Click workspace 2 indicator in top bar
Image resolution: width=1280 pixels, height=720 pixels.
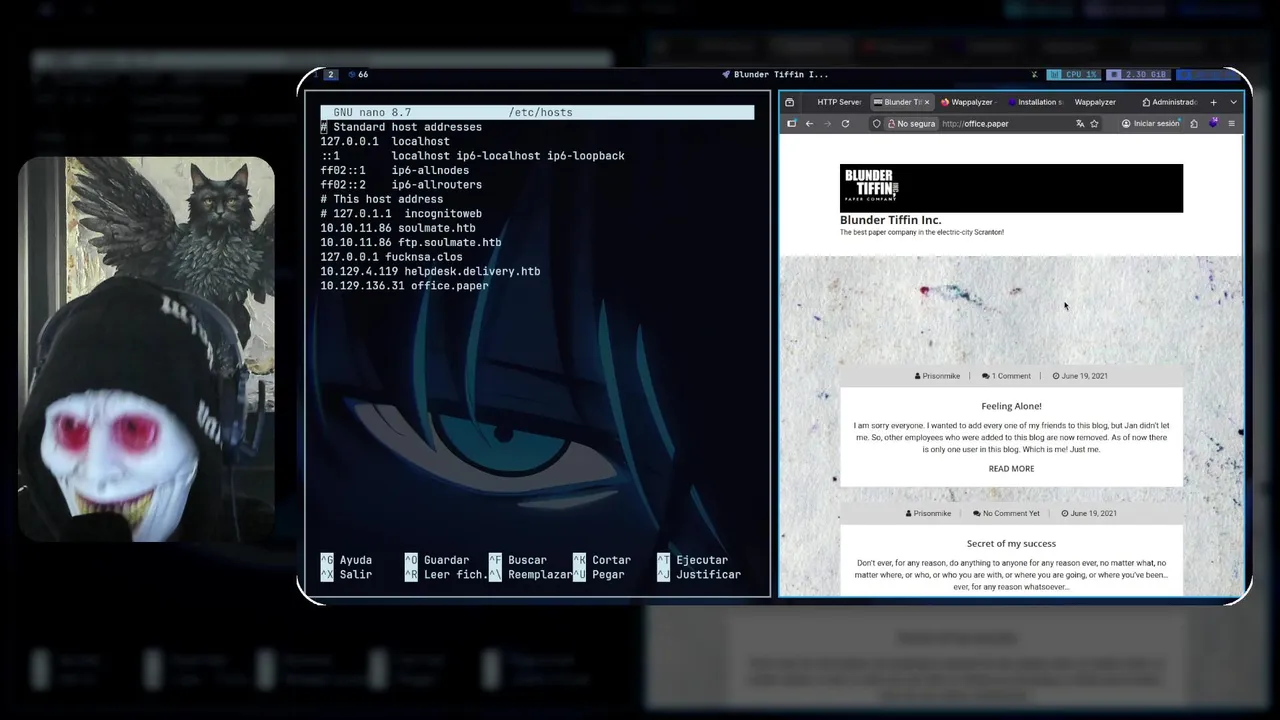pyautogui.click(x=330, y=74)
